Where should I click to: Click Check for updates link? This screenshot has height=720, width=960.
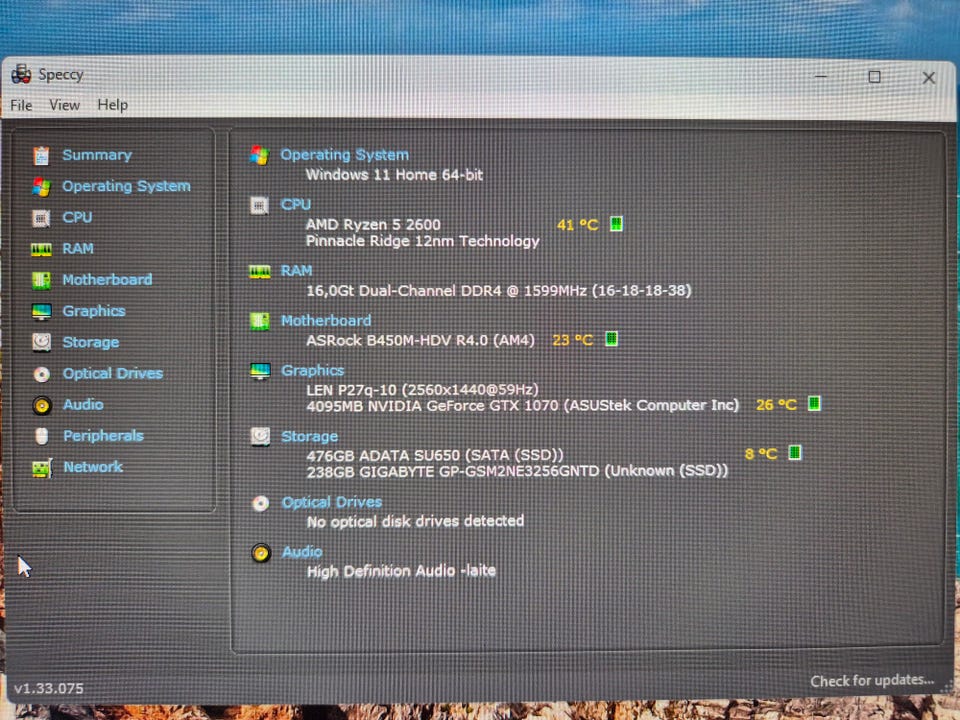[872, 681]
